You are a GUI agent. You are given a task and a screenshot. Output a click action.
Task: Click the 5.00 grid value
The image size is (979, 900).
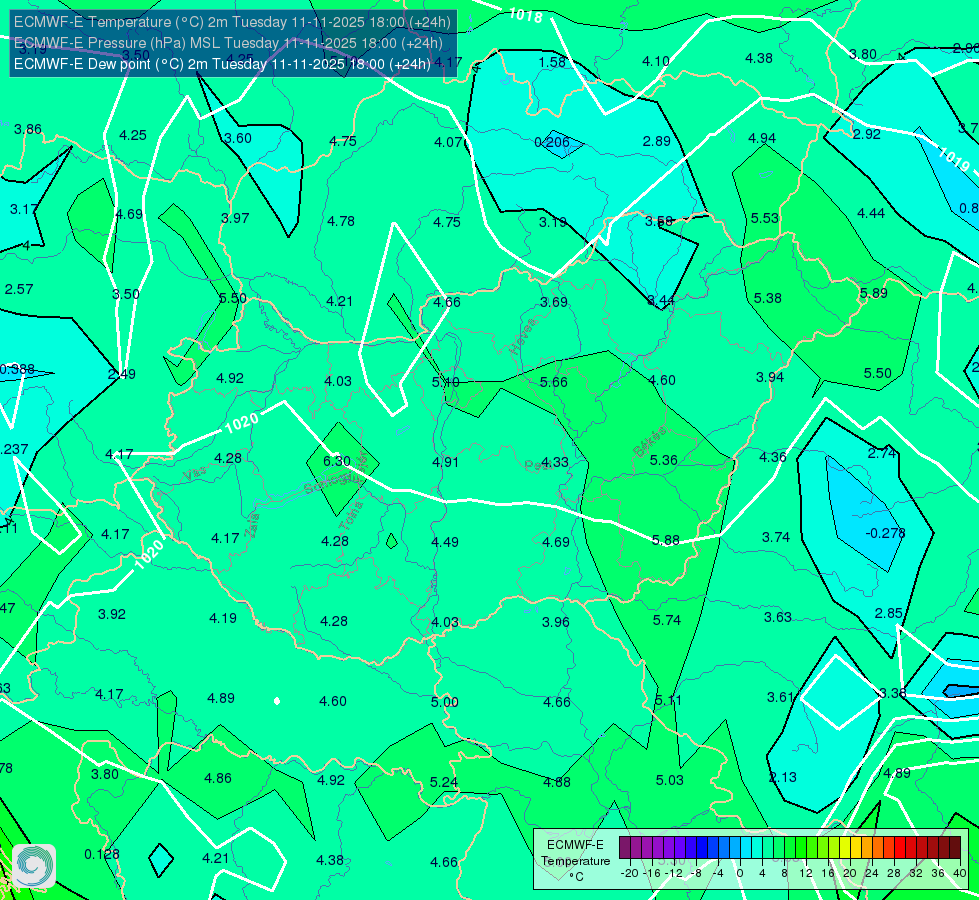(445, 702)
